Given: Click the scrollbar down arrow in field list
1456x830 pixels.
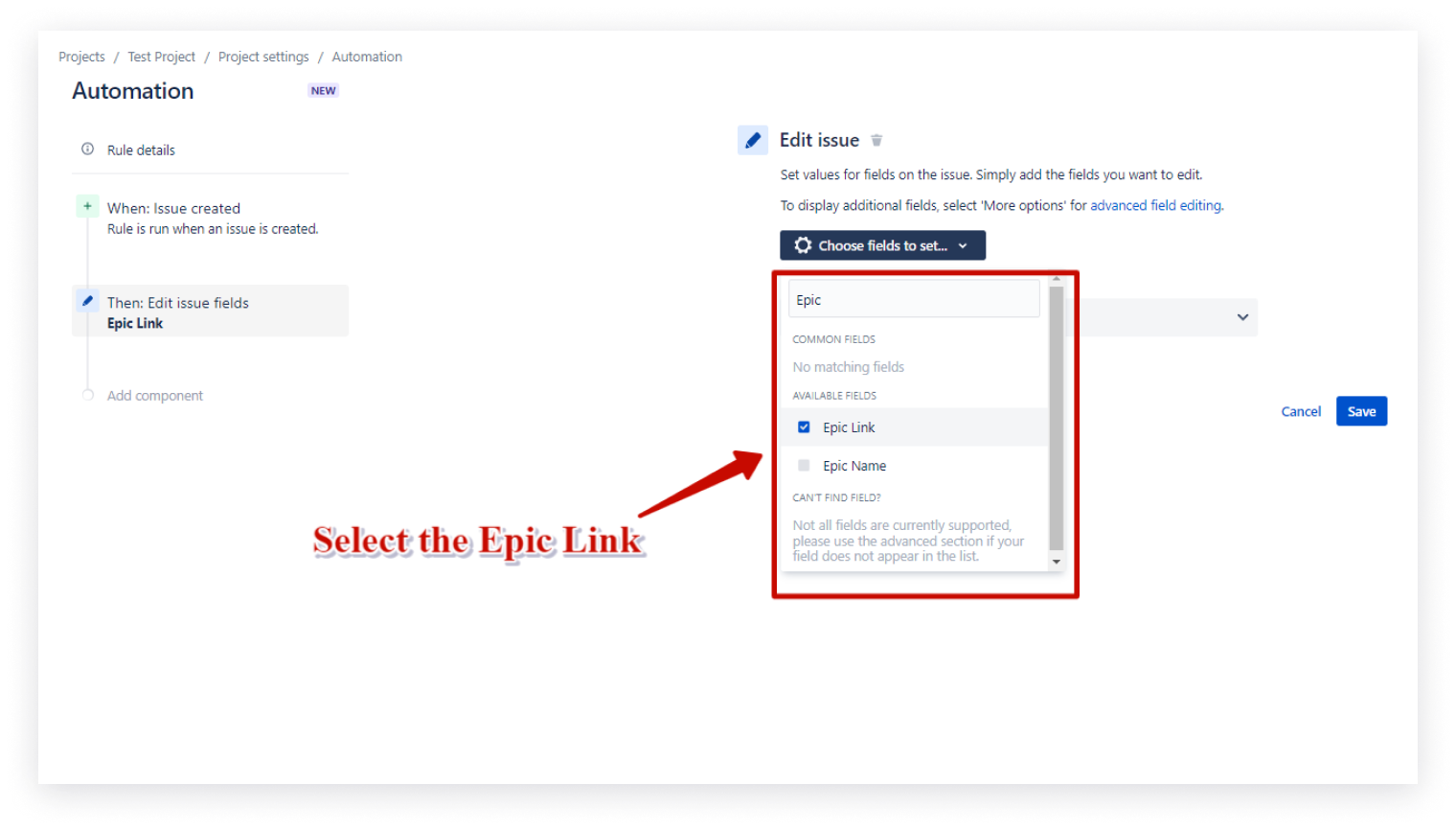Looking at the screenshot, I should point(1057,562).
